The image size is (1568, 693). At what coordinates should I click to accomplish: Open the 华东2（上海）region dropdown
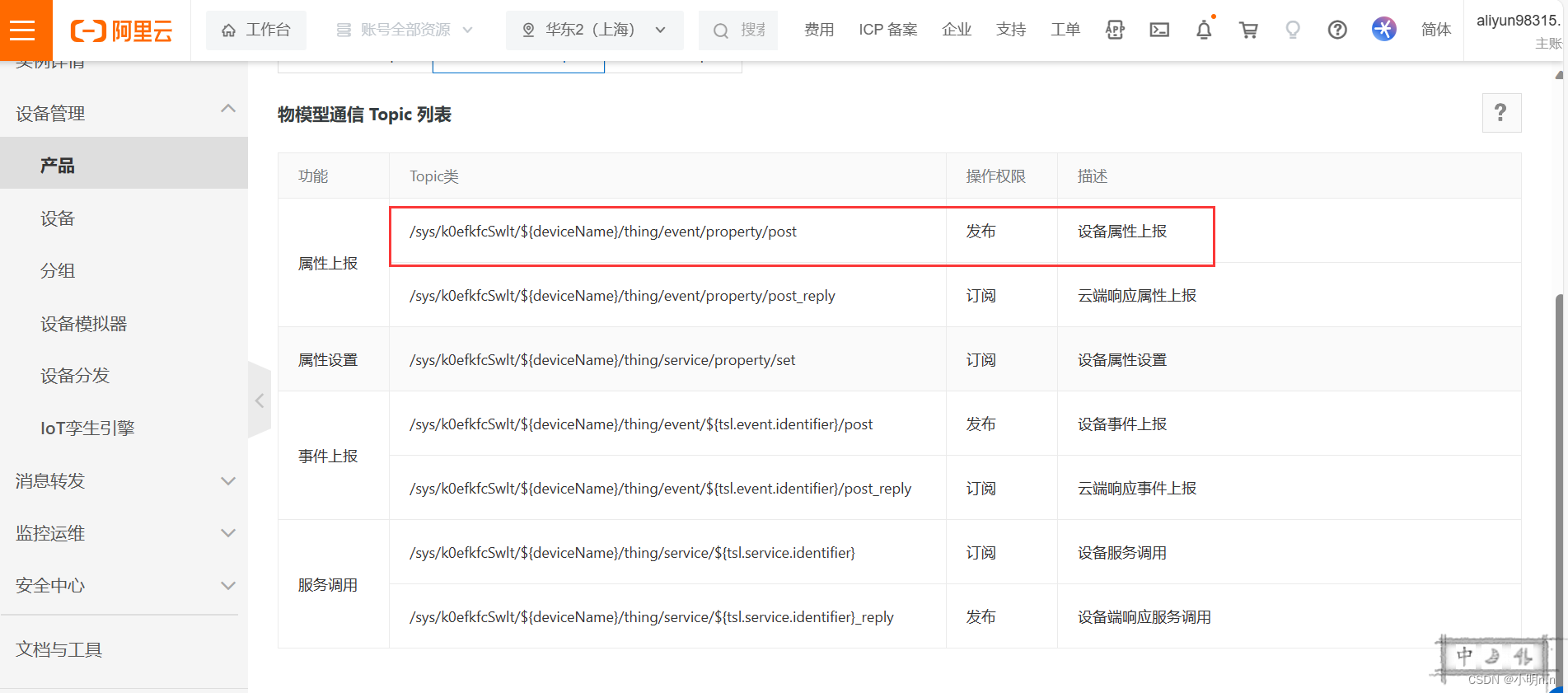tap(594, 30)
